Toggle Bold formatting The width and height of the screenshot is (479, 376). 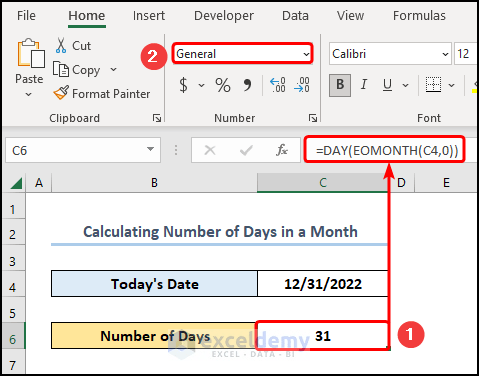(x=340, y=85)
